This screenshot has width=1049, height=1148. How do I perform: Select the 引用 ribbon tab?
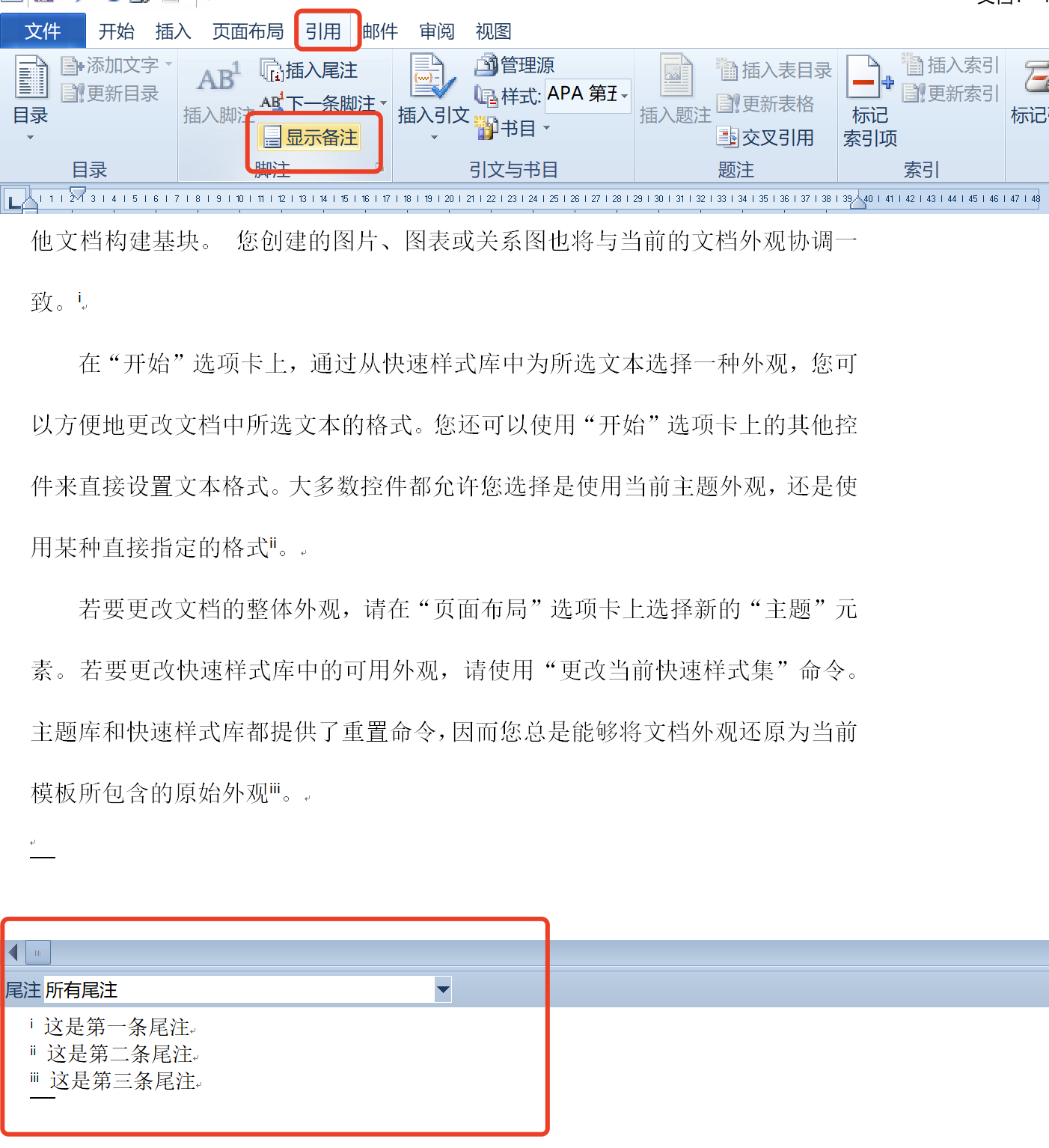323,31
